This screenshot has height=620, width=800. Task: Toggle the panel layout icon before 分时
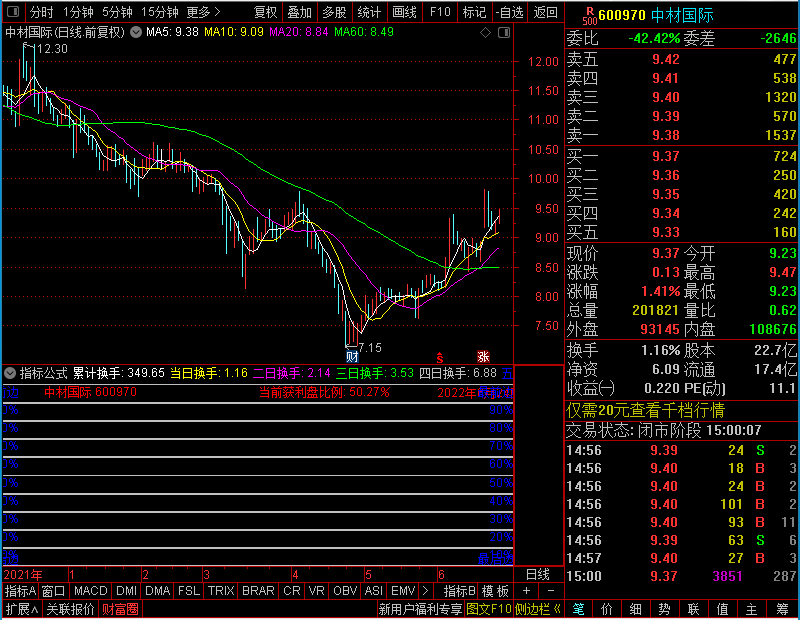(13, 11)
